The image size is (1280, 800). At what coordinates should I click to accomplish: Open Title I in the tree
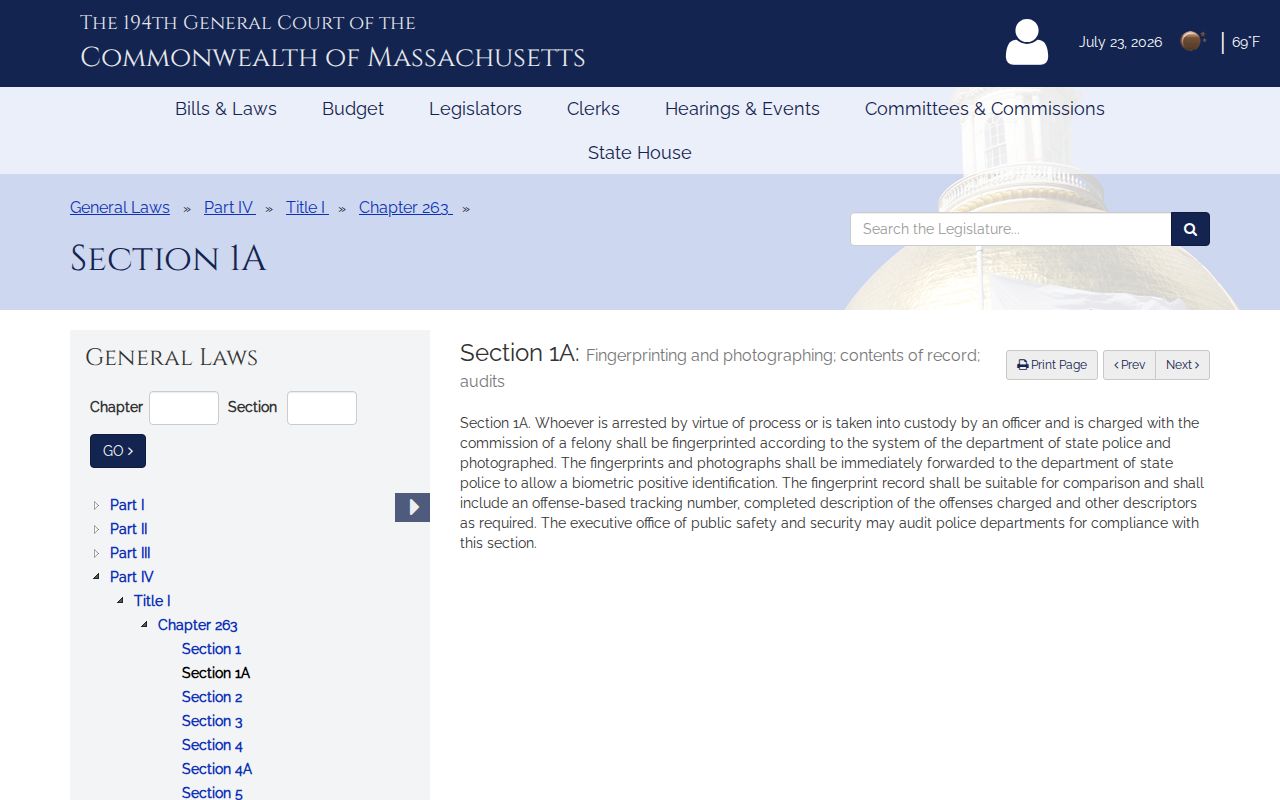[152, 601]
